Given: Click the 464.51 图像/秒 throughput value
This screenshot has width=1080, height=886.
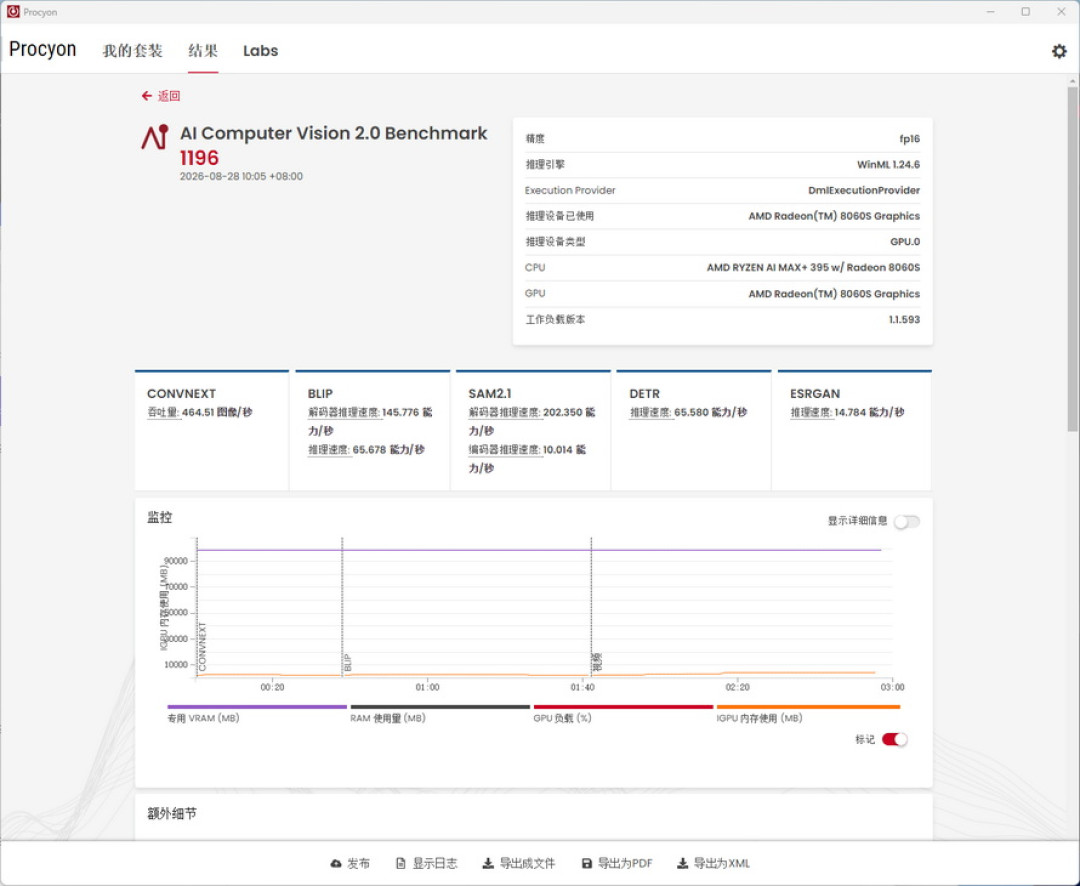Looking at the screenshot, I should [217, 412].
